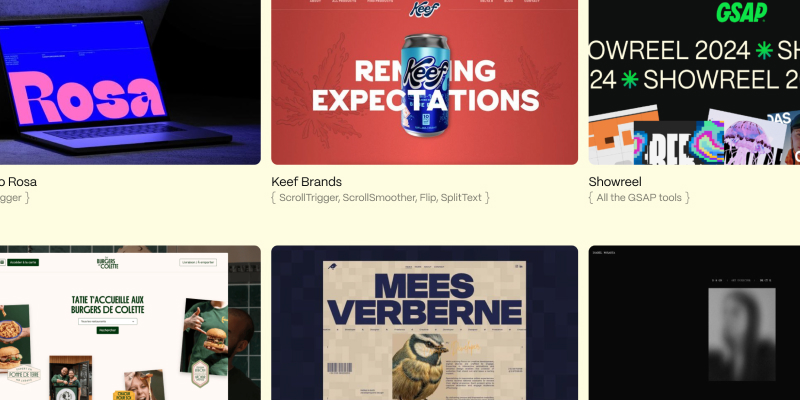
Task: Click the Keef logo in the red header
Action: point(424,9)
